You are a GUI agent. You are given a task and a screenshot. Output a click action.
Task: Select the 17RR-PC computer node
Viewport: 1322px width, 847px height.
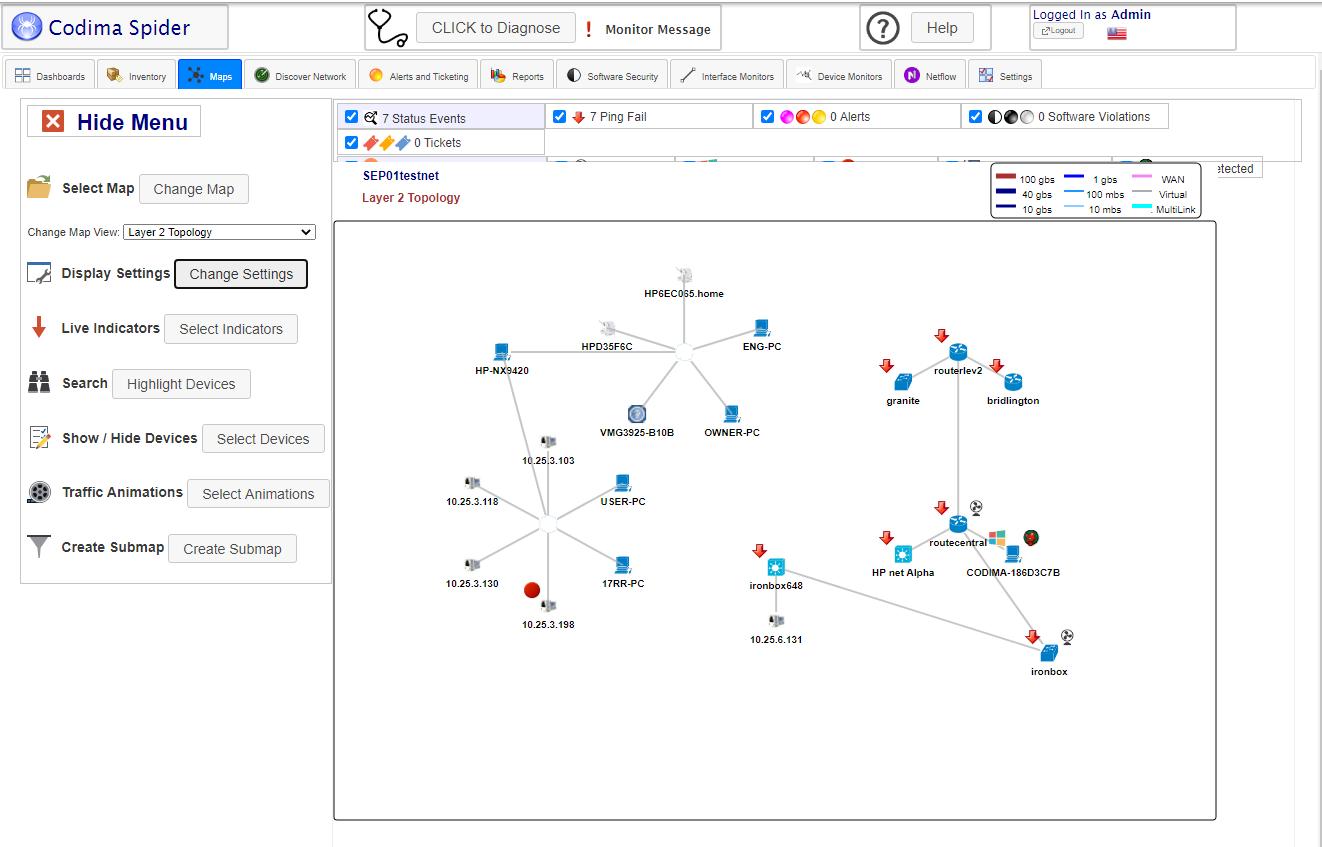click(x=623, y=565)
